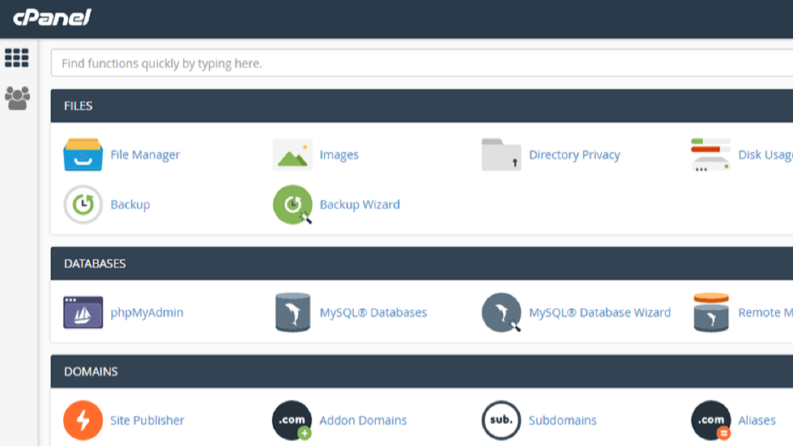Open the Images link
The height and width of the screenshot is (446, 793).
click(x=339, y=155)
